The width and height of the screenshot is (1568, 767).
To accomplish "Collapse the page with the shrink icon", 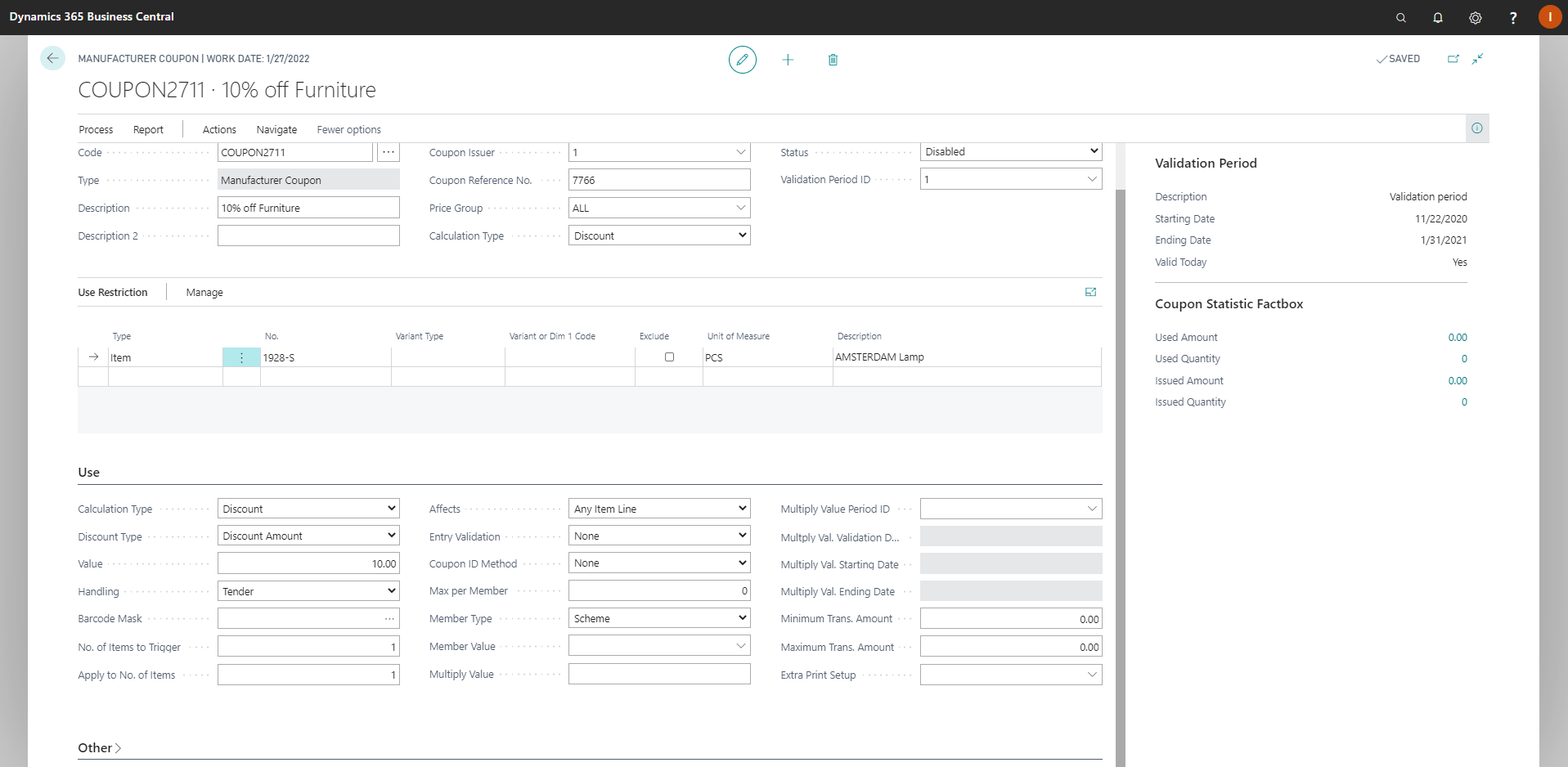I will (1478, 59).
